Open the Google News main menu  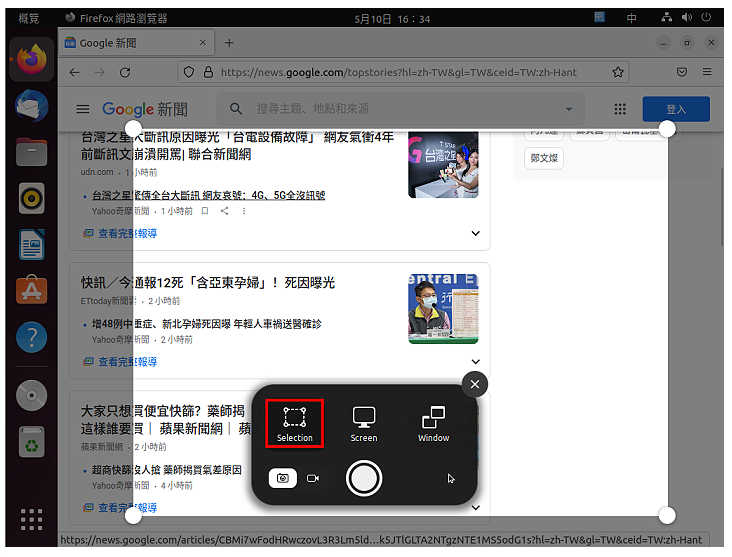(83, 109)
